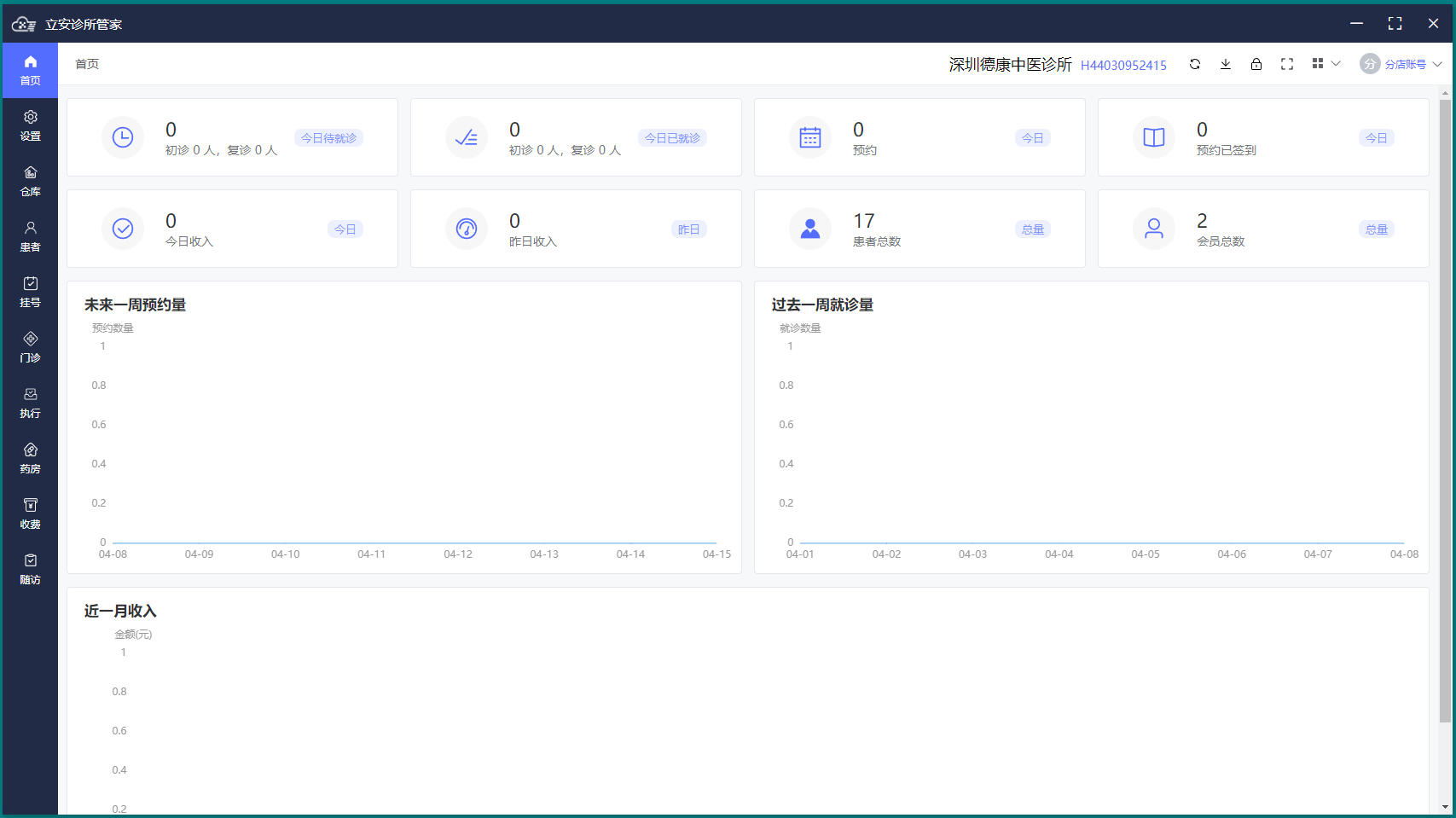Click the 深圳德康中医诊所 clinic name
The width and height of the screenshot is (1456, 818).
coord(1010,65)
